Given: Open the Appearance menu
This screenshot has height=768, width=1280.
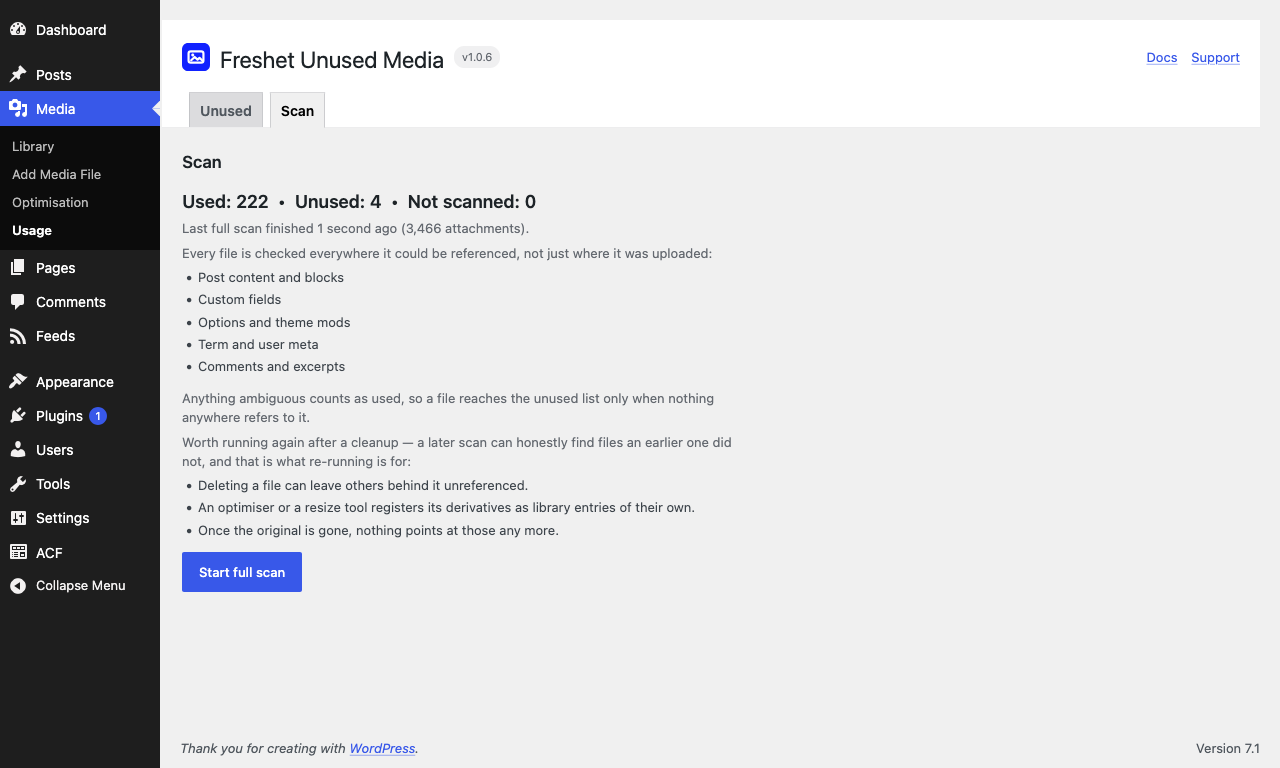Looking at the screenshot, I should point(80,382).
